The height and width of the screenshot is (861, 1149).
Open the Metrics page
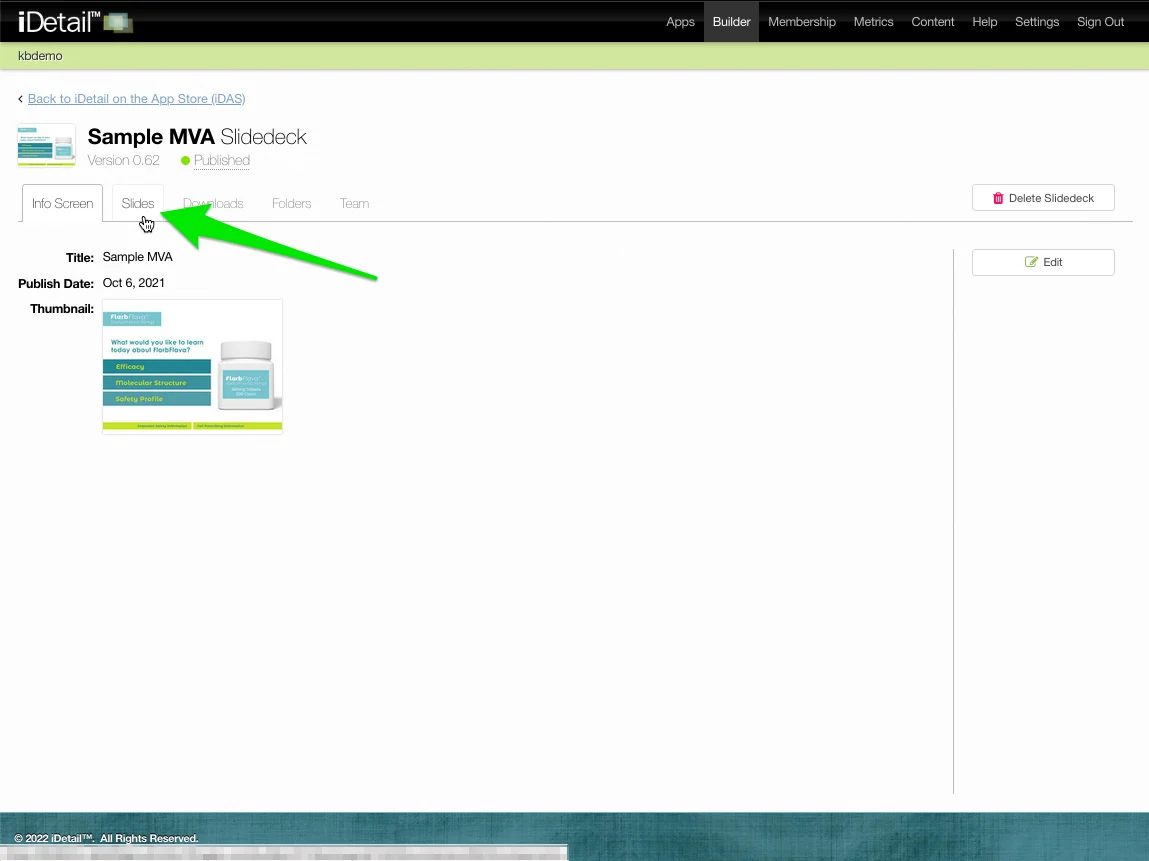coord(873,22)
